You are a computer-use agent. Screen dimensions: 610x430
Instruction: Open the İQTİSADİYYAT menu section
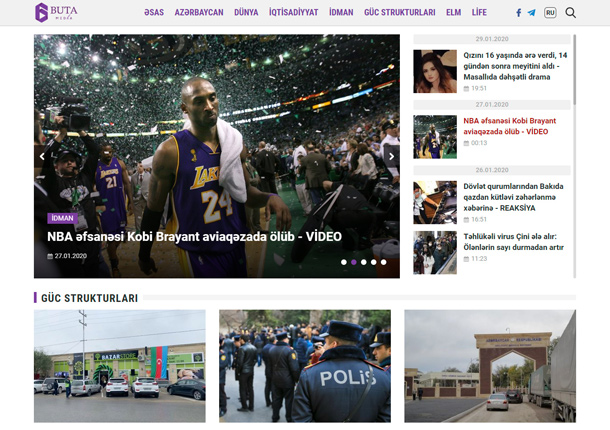click(293, 13)
